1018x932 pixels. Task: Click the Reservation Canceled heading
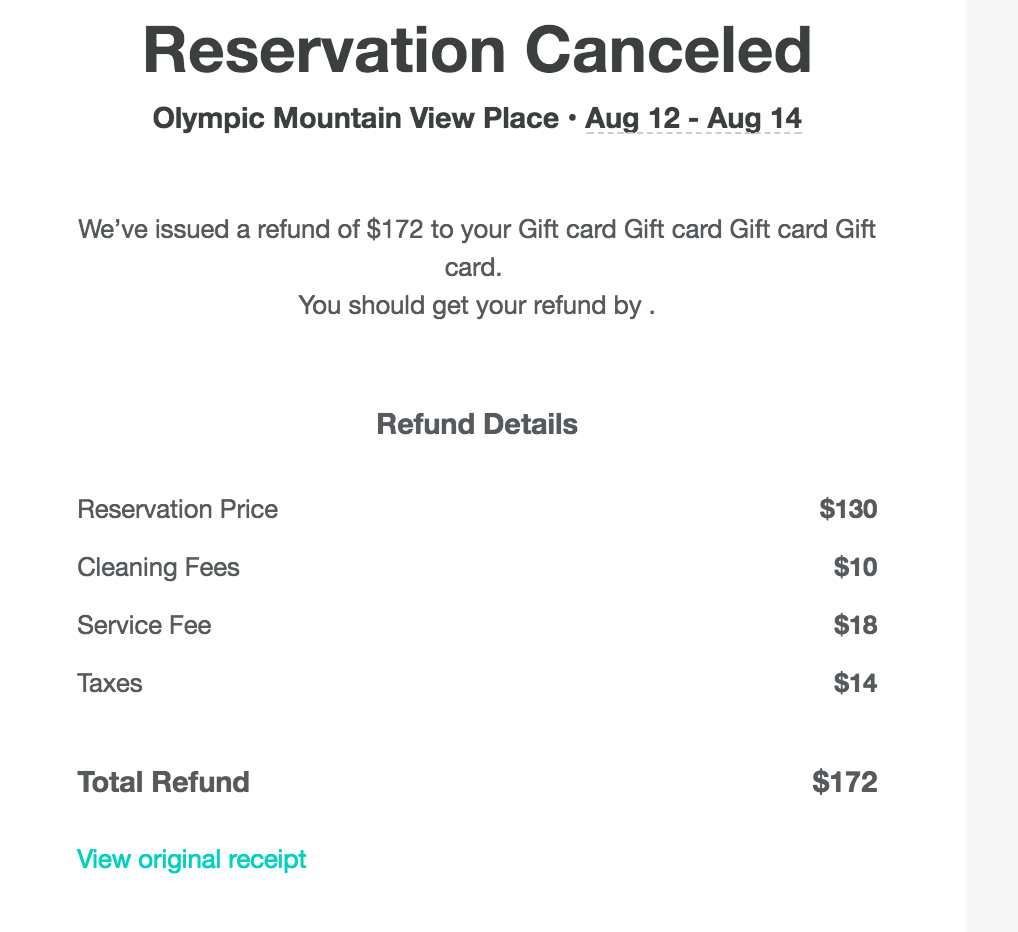[477, 50]
